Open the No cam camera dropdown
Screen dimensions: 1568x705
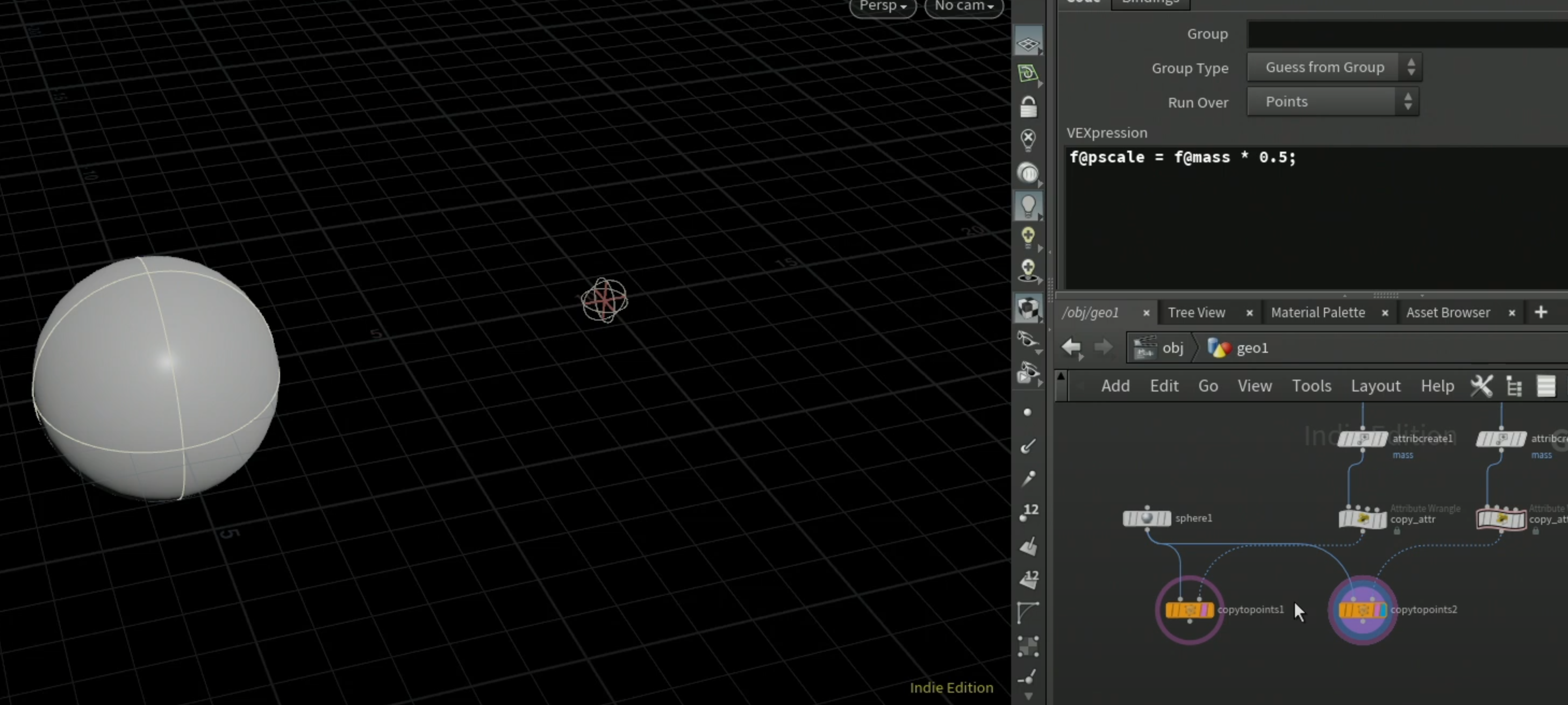964,6
